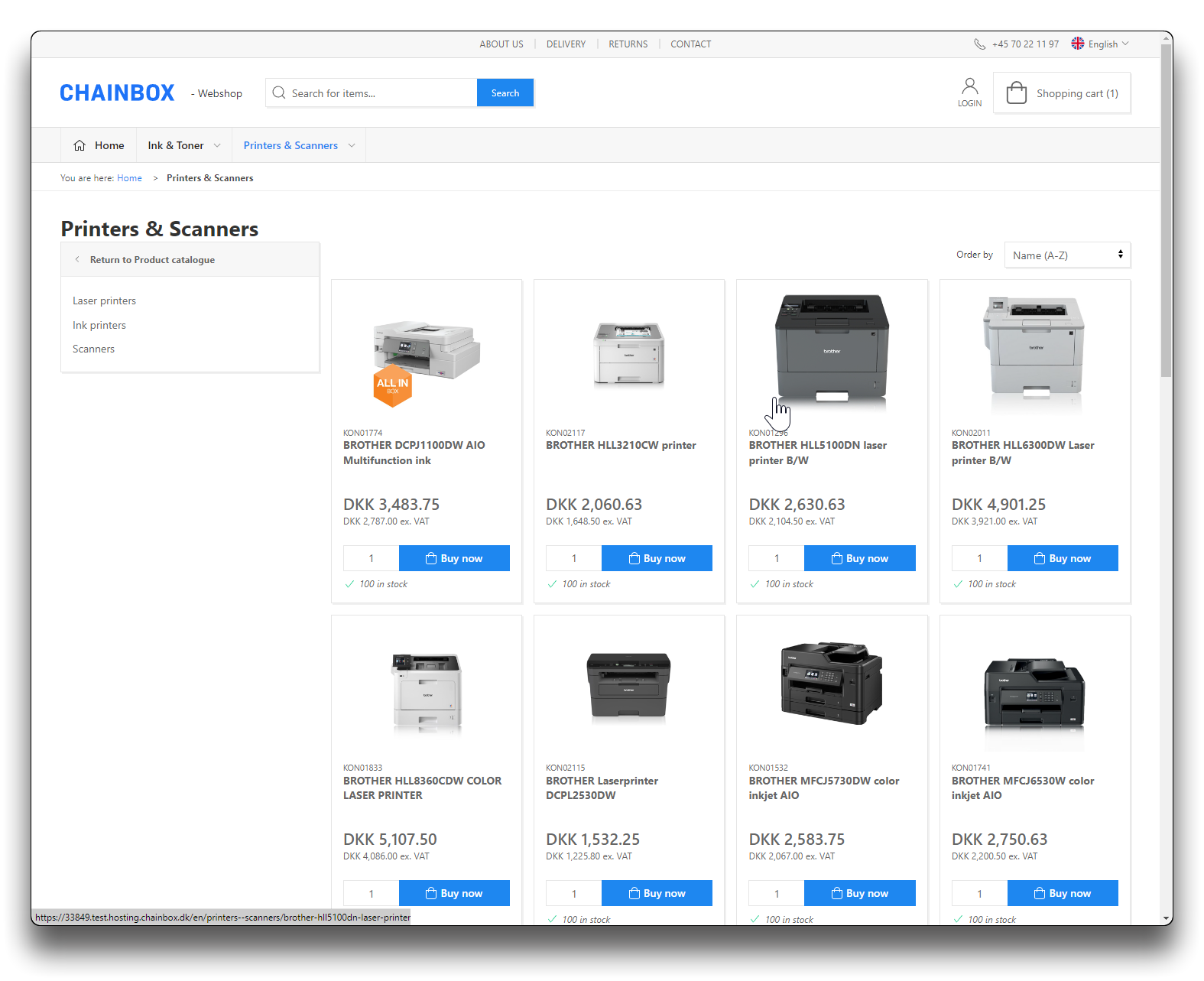Open the shopping cart bag icon
This screenshot has width=1204, height=981.
(x=1016, y=93)
